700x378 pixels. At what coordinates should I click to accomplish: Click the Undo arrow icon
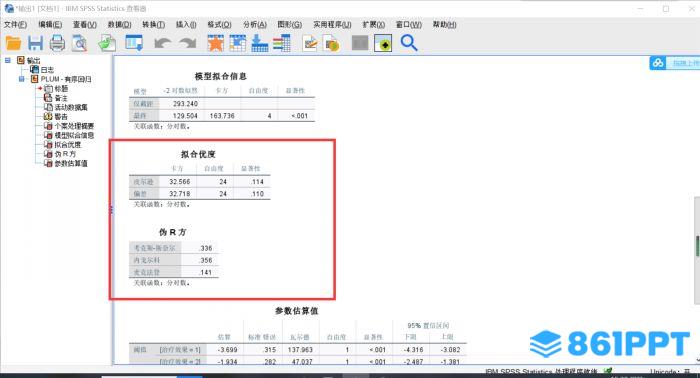tap(162, 43)
